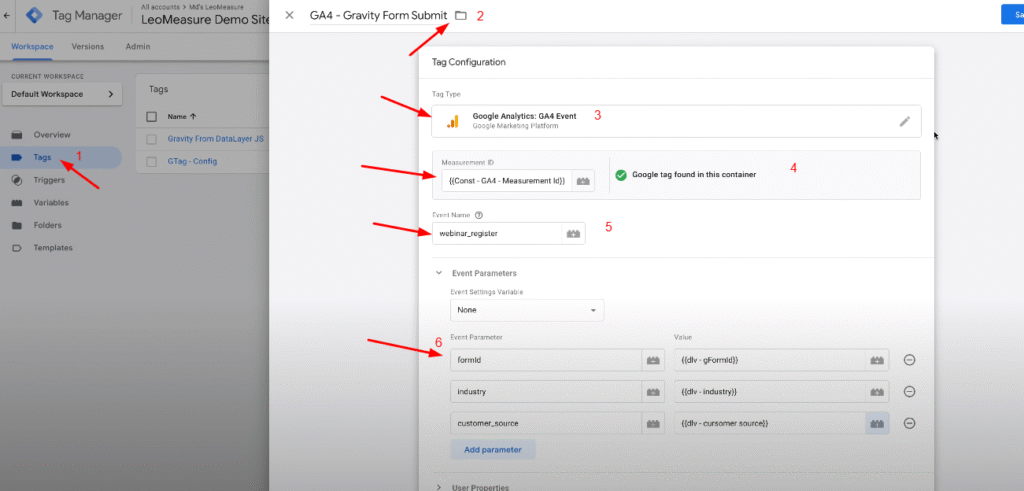This screenshot has height=491, width=1024.
Task: Open the variable picker for Event Name
Action: [x=573, y=234]
